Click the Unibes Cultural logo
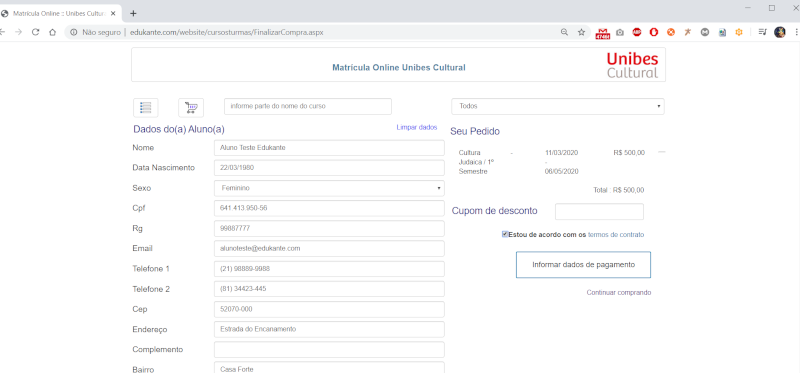This screenshot has height=373, width=800. click(x=633, y=65)
